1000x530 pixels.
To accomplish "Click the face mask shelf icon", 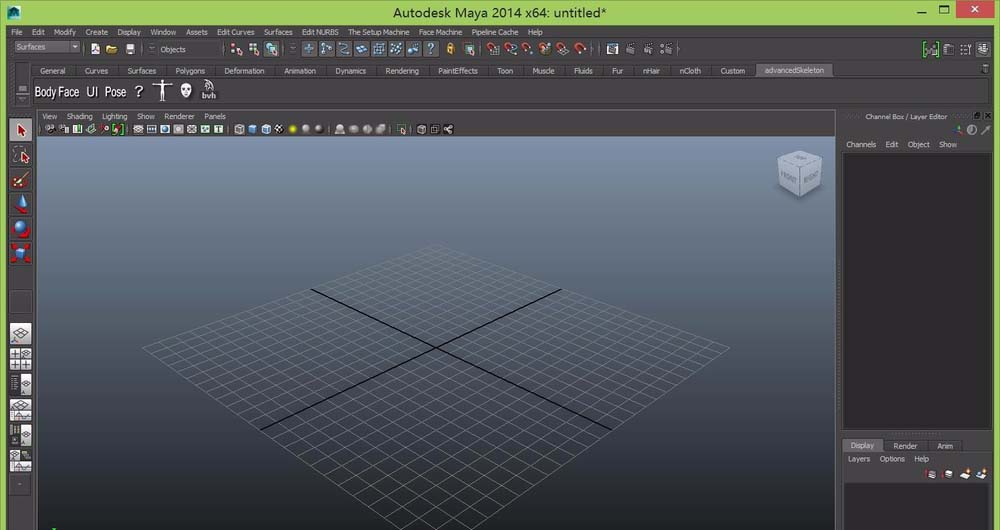I will [186, 91].
